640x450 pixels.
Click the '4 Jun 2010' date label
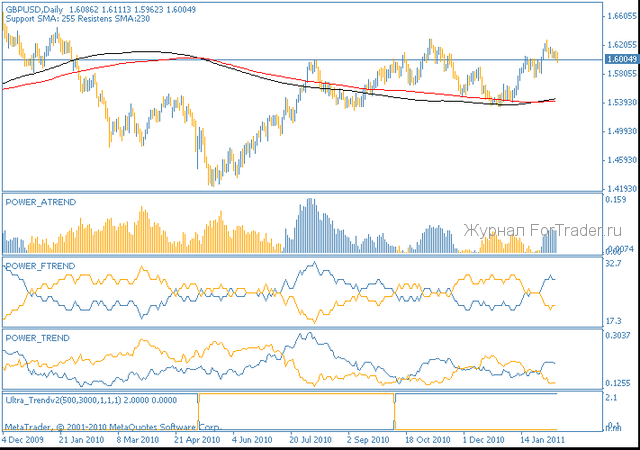pyautogui.click(x=252, y=440)
